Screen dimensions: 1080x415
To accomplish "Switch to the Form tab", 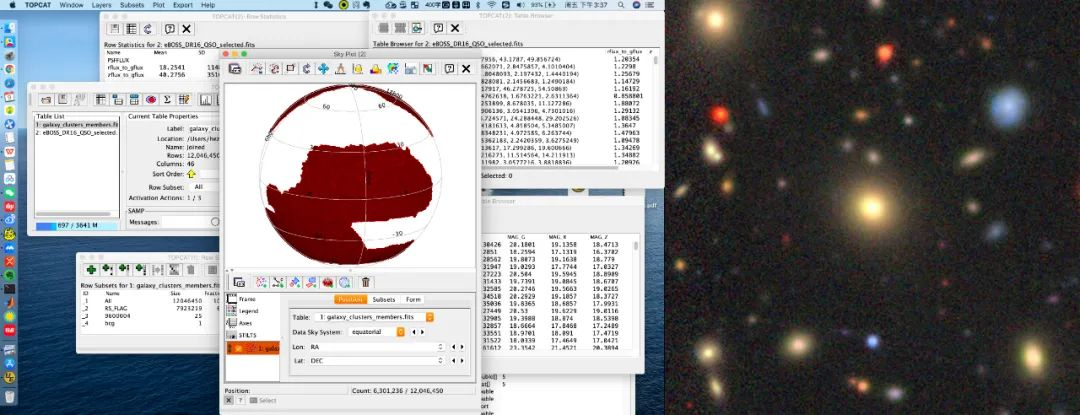I will click(x=413, y=300).
